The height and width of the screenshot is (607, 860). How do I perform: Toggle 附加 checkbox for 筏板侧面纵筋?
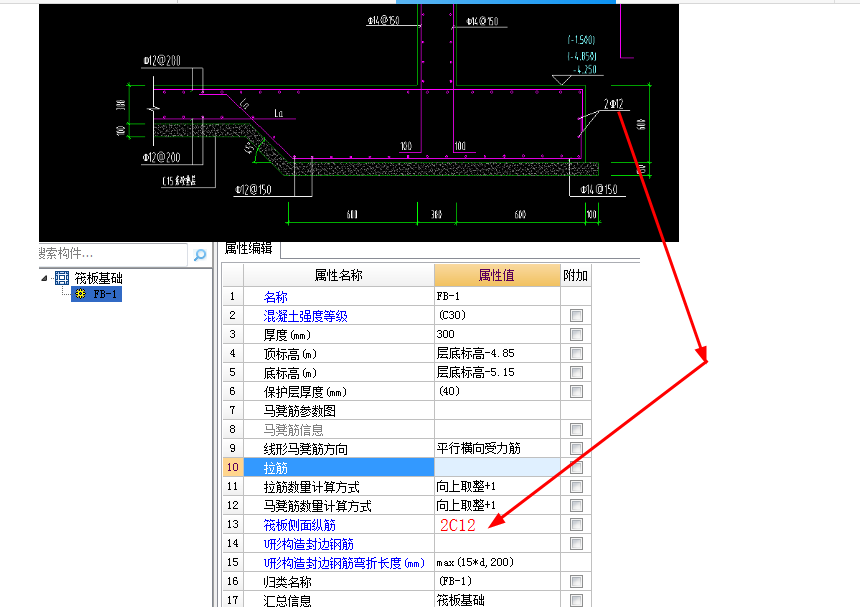click(x=576, y=525)
